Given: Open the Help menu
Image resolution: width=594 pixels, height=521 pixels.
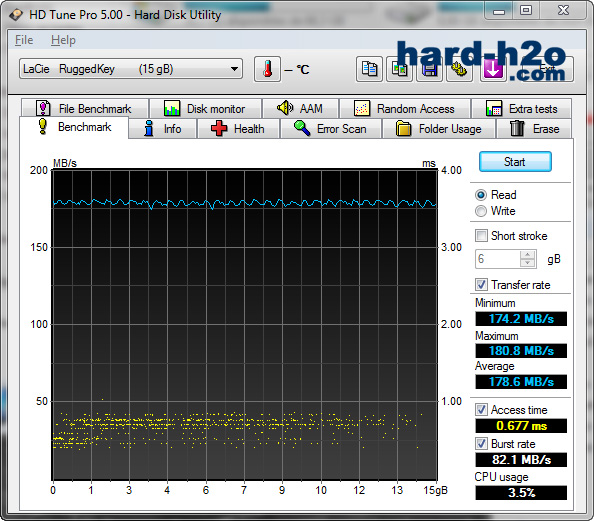Looking at the screenshot, I should click(63, 40).
